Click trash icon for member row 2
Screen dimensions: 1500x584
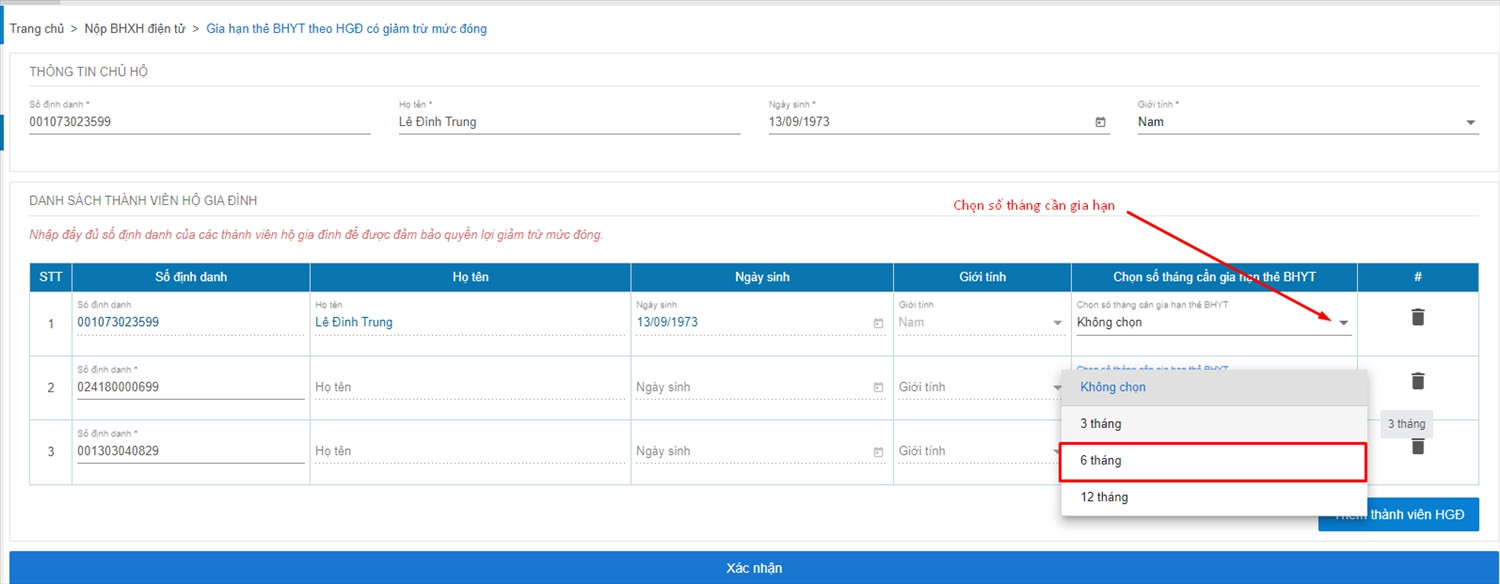[x=1417, y=381]
